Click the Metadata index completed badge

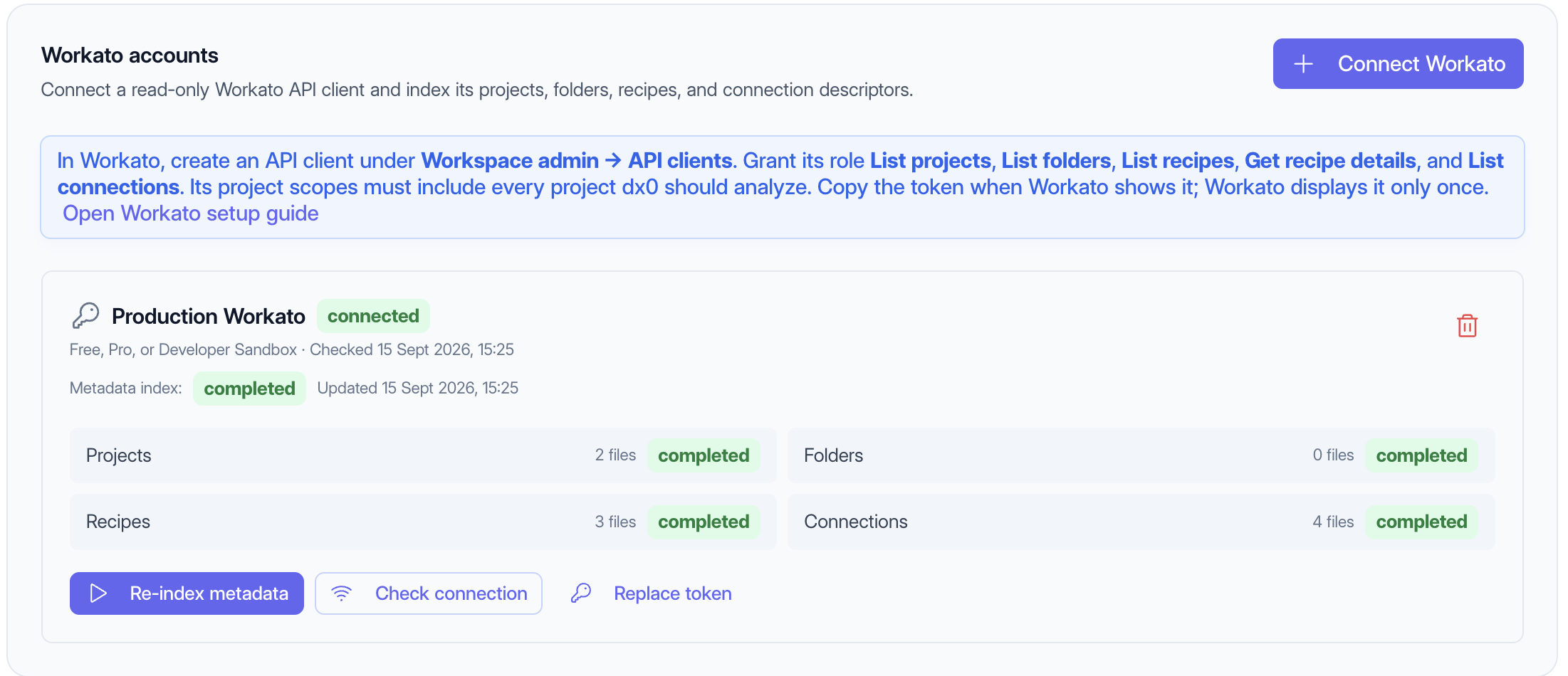point(249,389)
